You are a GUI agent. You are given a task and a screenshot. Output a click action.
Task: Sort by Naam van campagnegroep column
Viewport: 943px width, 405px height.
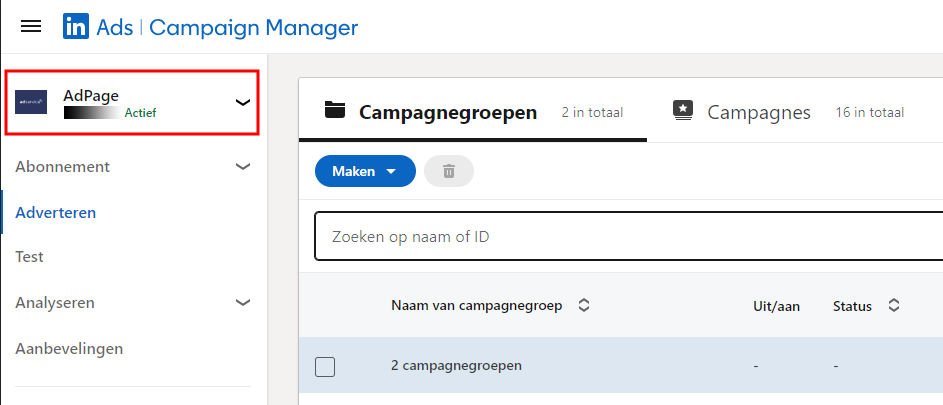(x=584, y=305)
